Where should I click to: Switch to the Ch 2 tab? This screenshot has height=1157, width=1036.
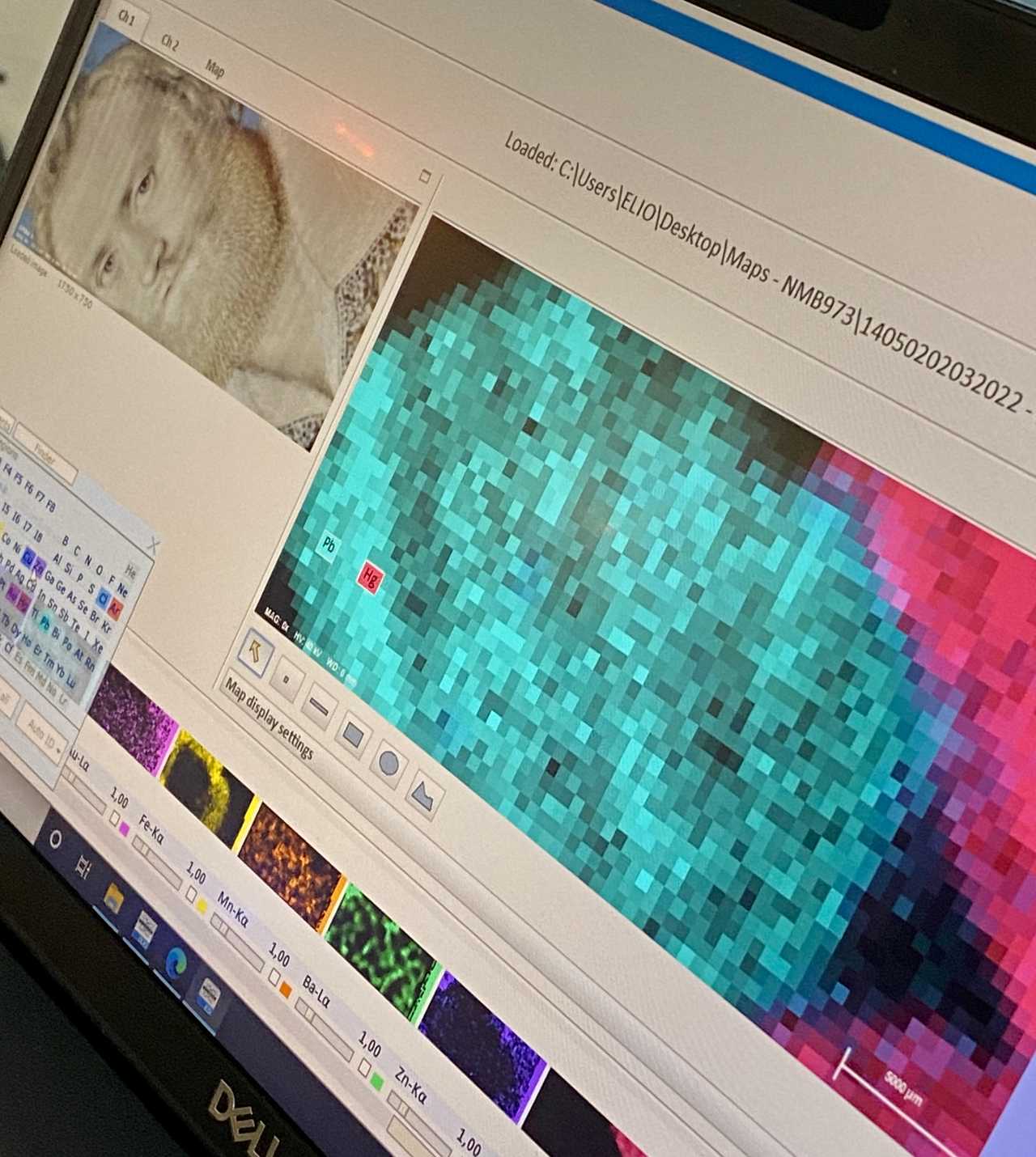click(x=169, y=42)
